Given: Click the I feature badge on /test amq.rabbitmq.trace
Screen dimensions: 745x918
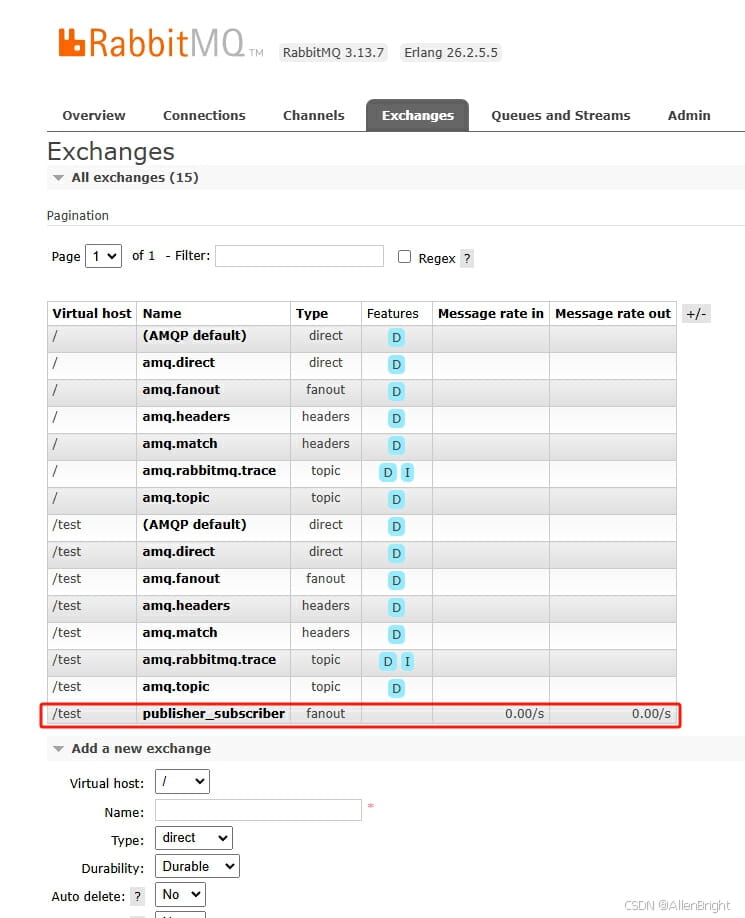Looking at the screenshot, I should pos(407,661).
